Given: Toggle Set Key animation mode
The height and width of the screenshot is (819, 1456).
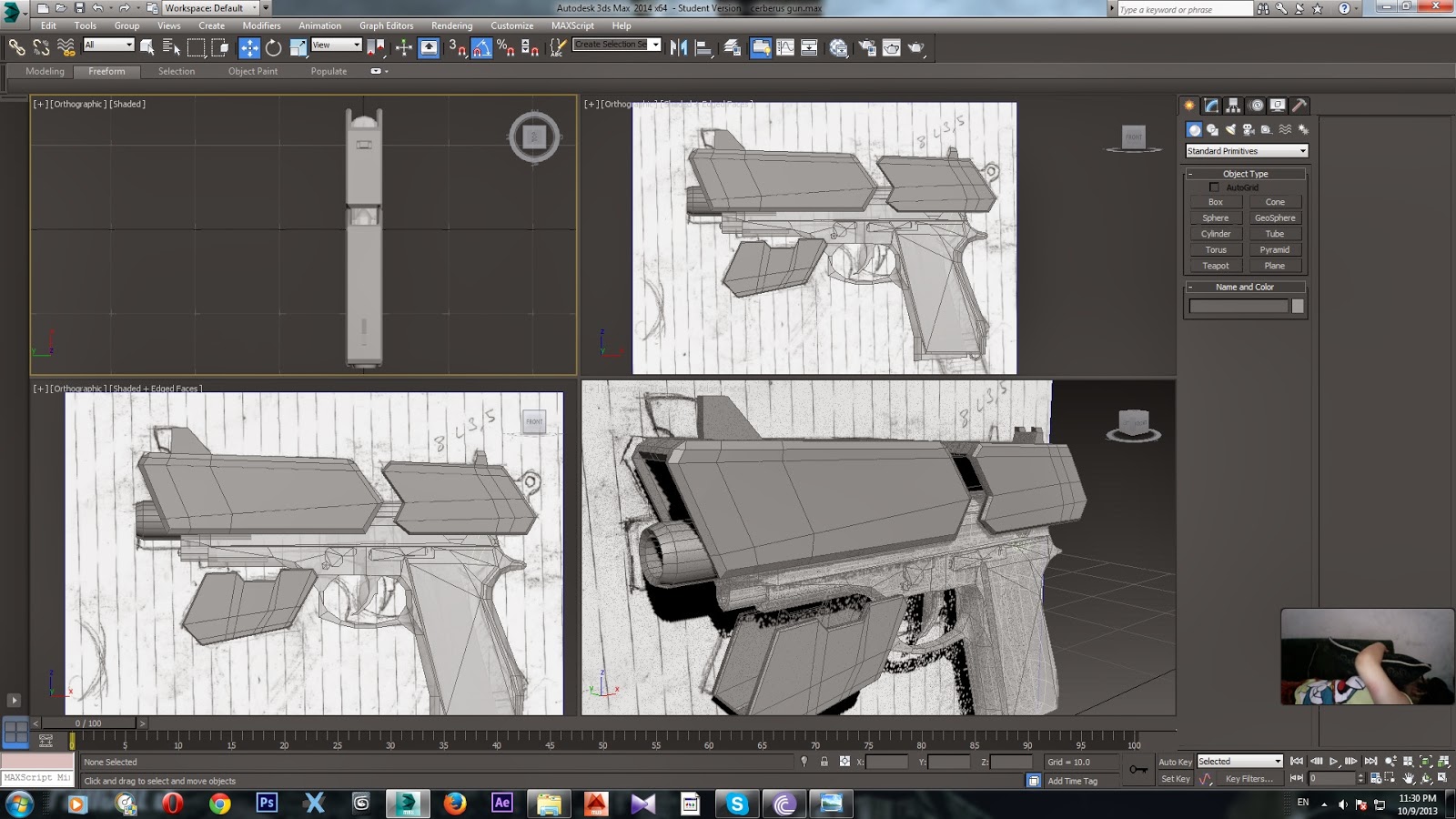Looking at the screenshot, I should 1175,779.
